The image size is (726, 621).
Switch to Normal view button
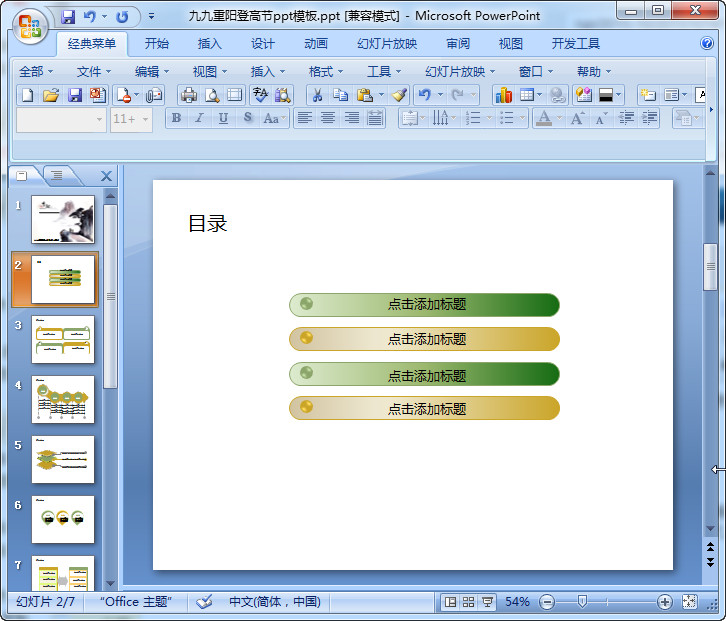point(450,602)
